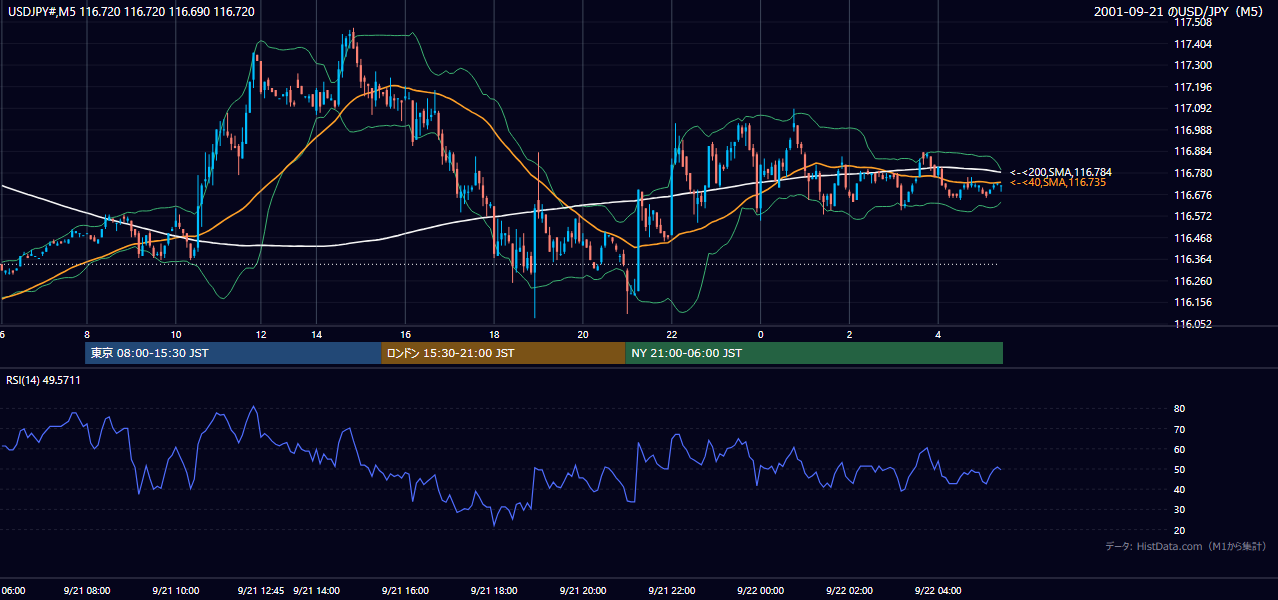Click the chart title 2001-09-21 のUSD/JPY (M5)
This screenshot has width=1278, height=600.
point(1180,11)
